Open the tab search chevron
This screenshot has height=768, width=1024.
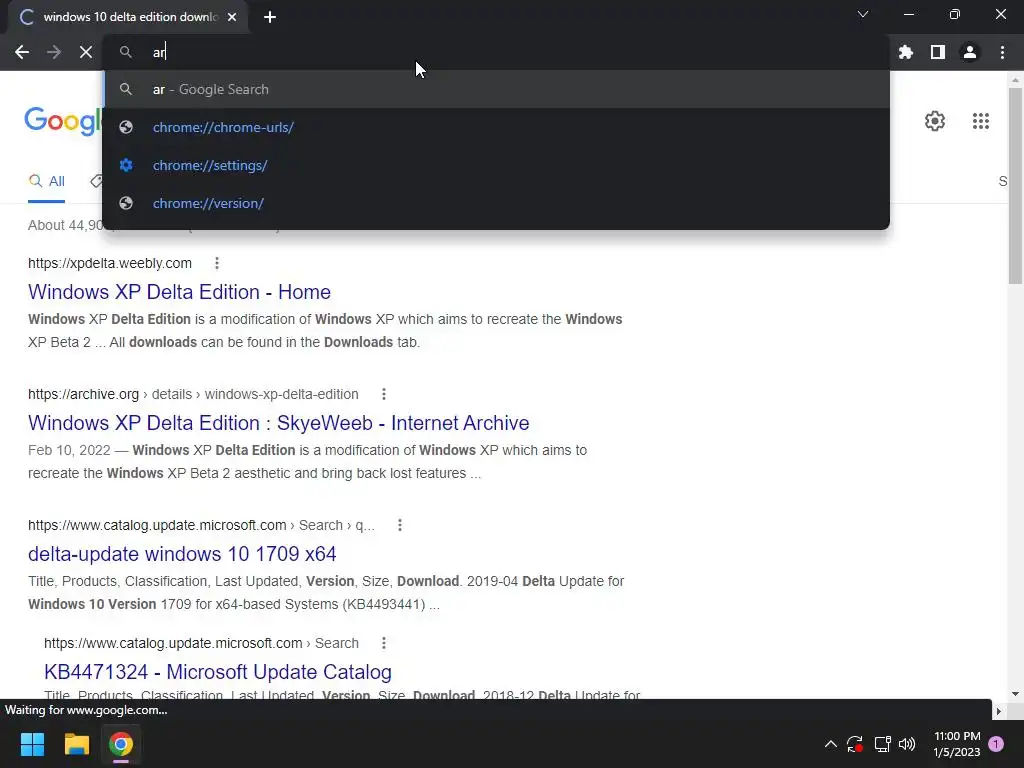(863, 14)
